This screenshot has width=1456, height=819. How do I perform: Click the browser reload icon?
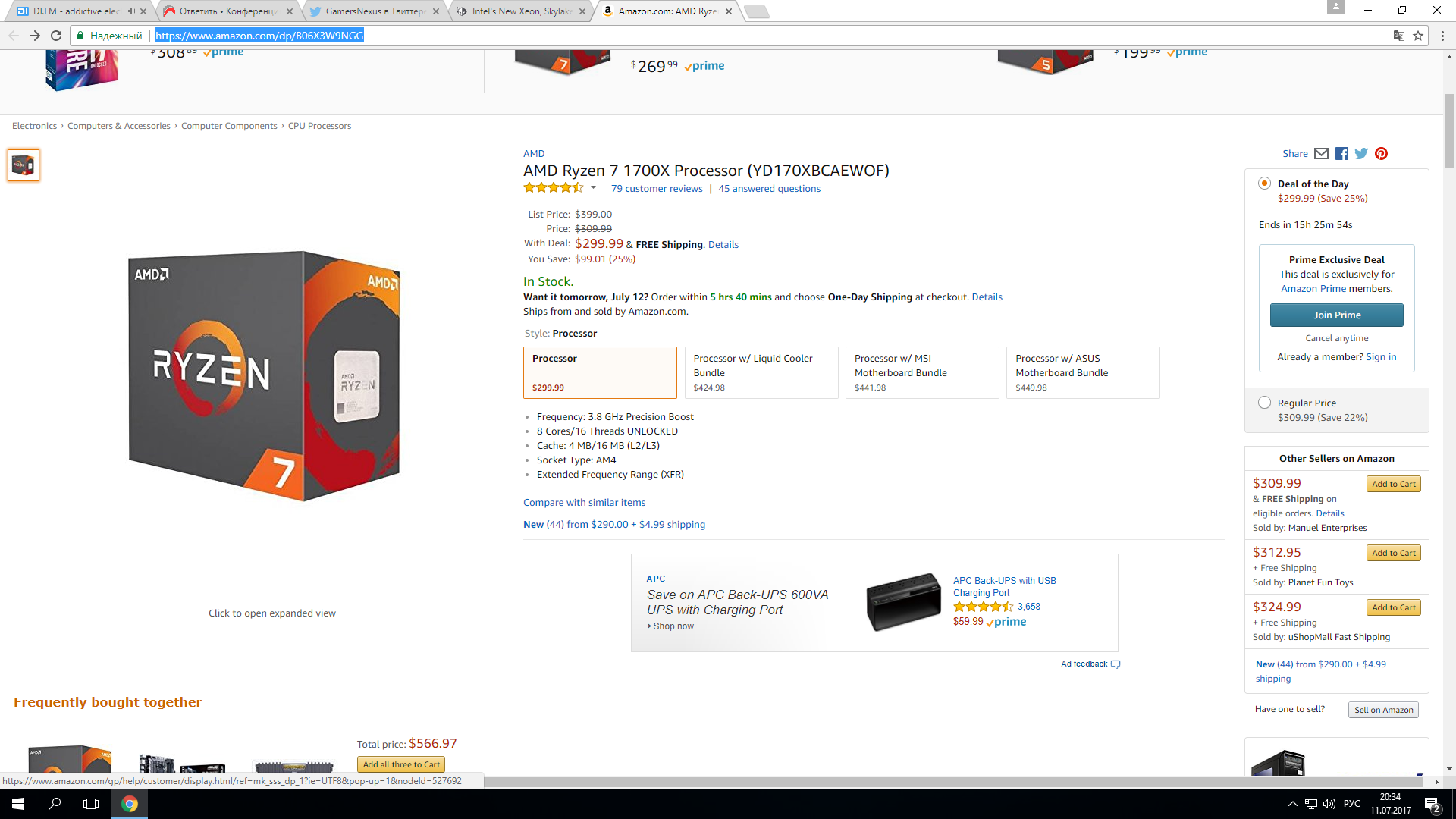point(56,36)
